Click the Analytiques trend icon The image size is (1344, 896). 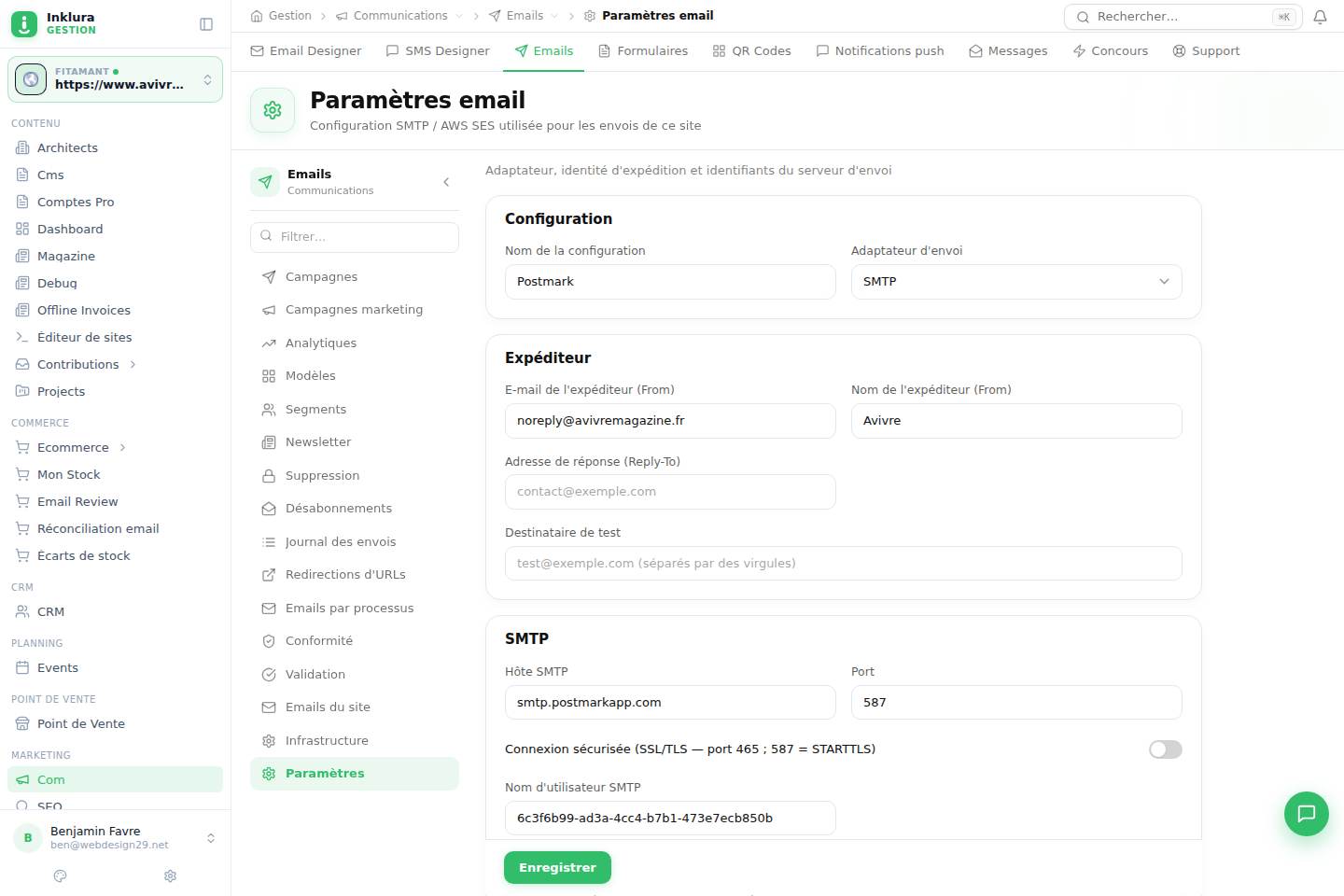click(269, 343)
